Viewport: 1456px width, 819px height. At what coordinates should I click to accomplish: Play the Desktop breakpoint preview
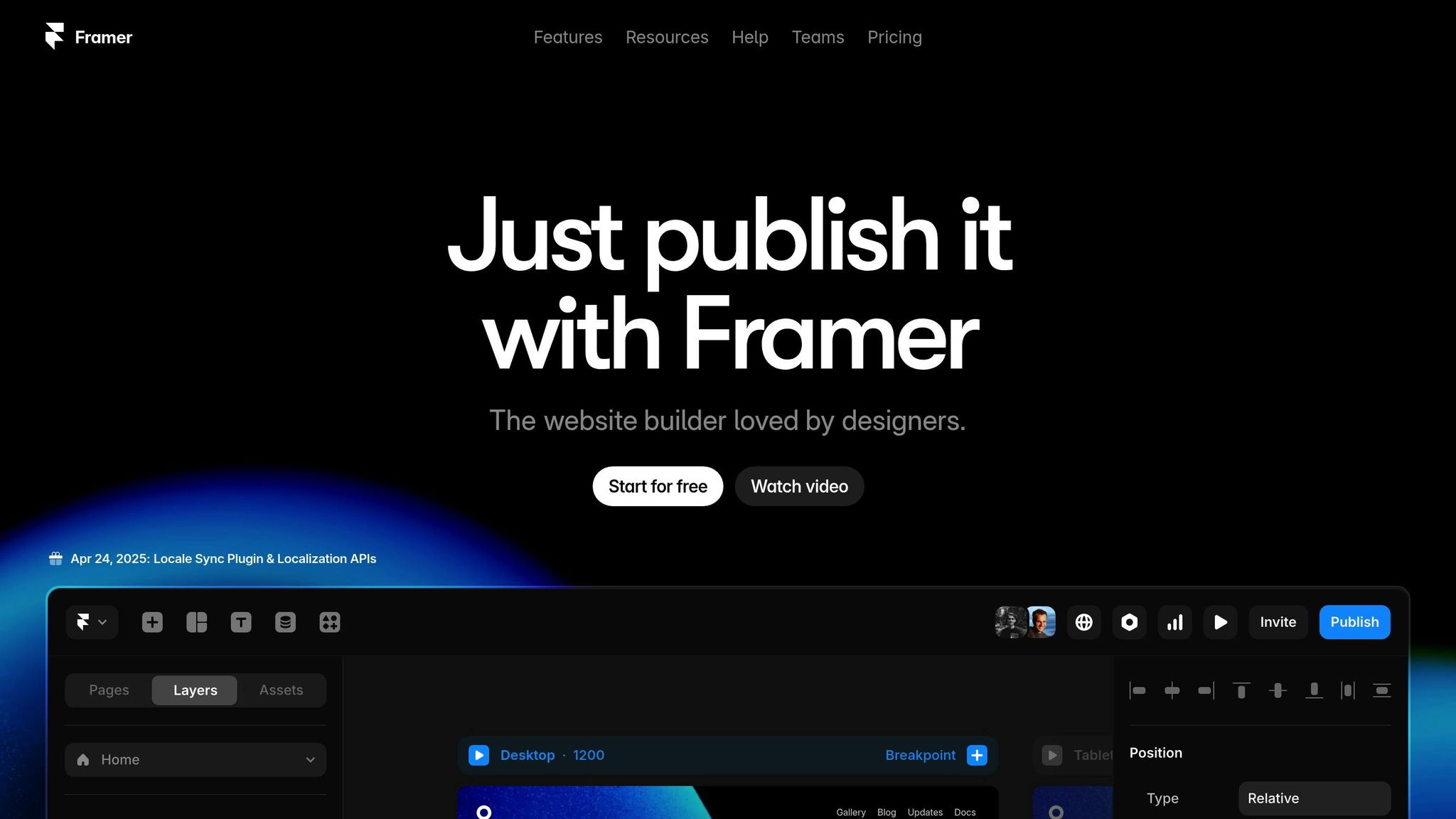(479, 755)
